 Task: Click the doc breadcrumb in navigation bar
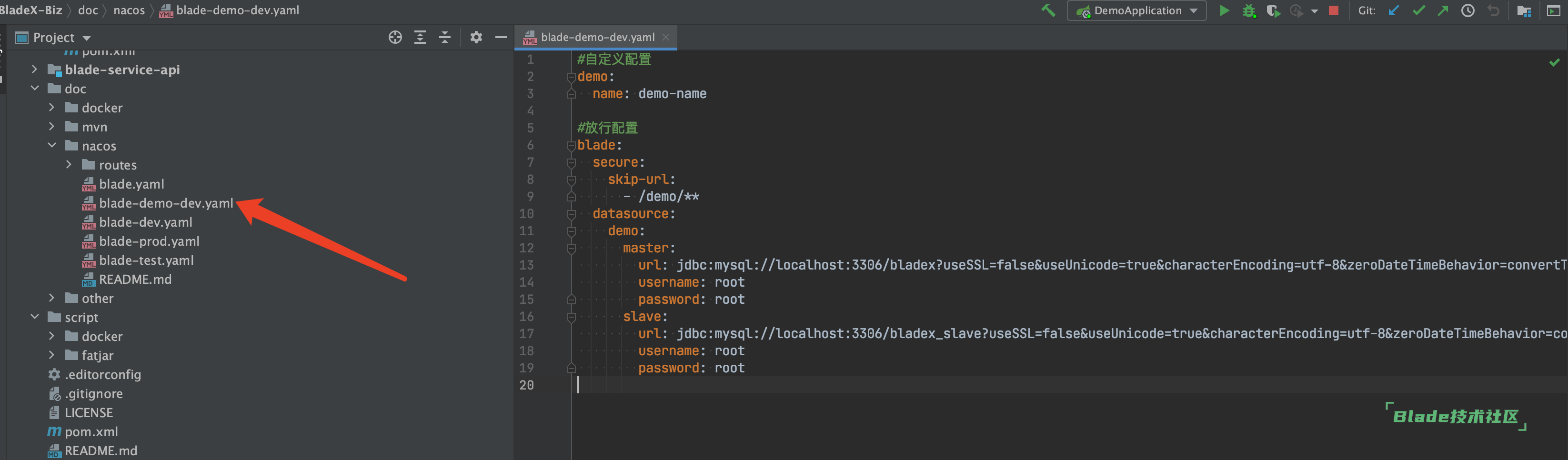point(88,10)
